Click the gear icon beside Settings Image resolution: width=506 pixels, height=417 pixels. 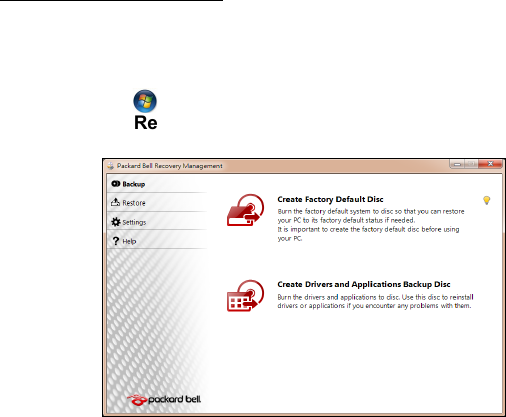coord(115,222)
